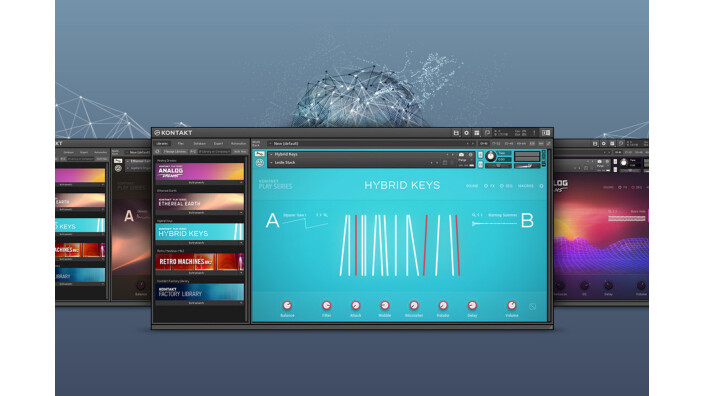Screen dimensions: 704x396
Task: Open the SOUND page of Hybrid Keys
Action: [472, 186]
